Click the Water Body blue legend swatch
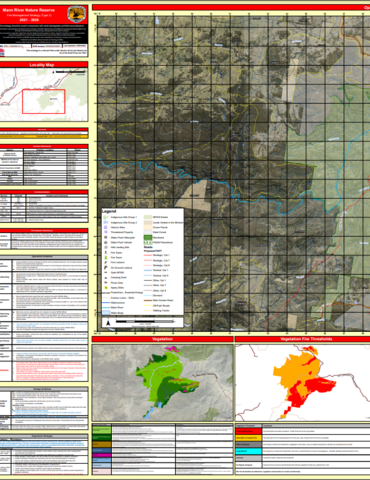 106,312
